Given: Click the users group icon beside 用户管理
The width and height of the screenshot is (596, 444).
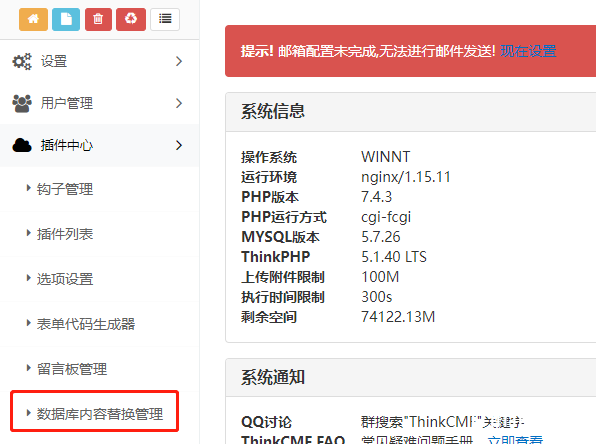Looking at the screenshot, I should coord(22,103).
